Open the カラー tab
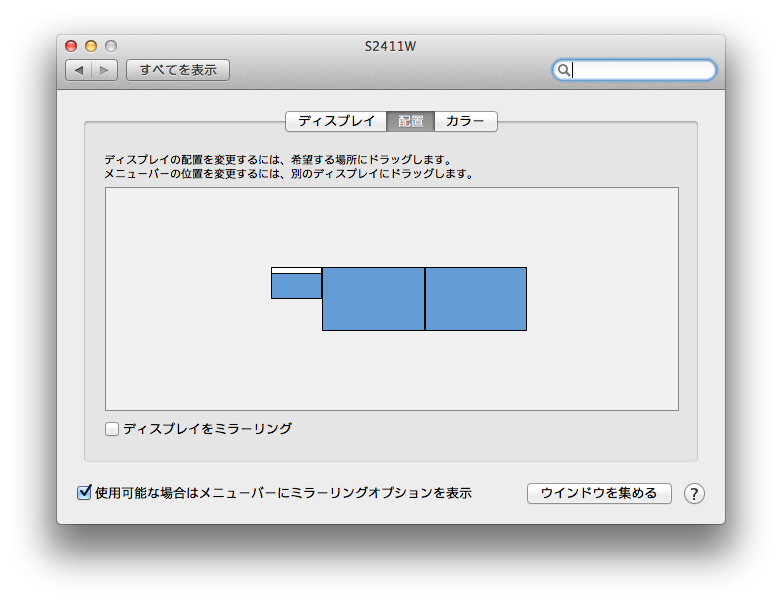 465,121
